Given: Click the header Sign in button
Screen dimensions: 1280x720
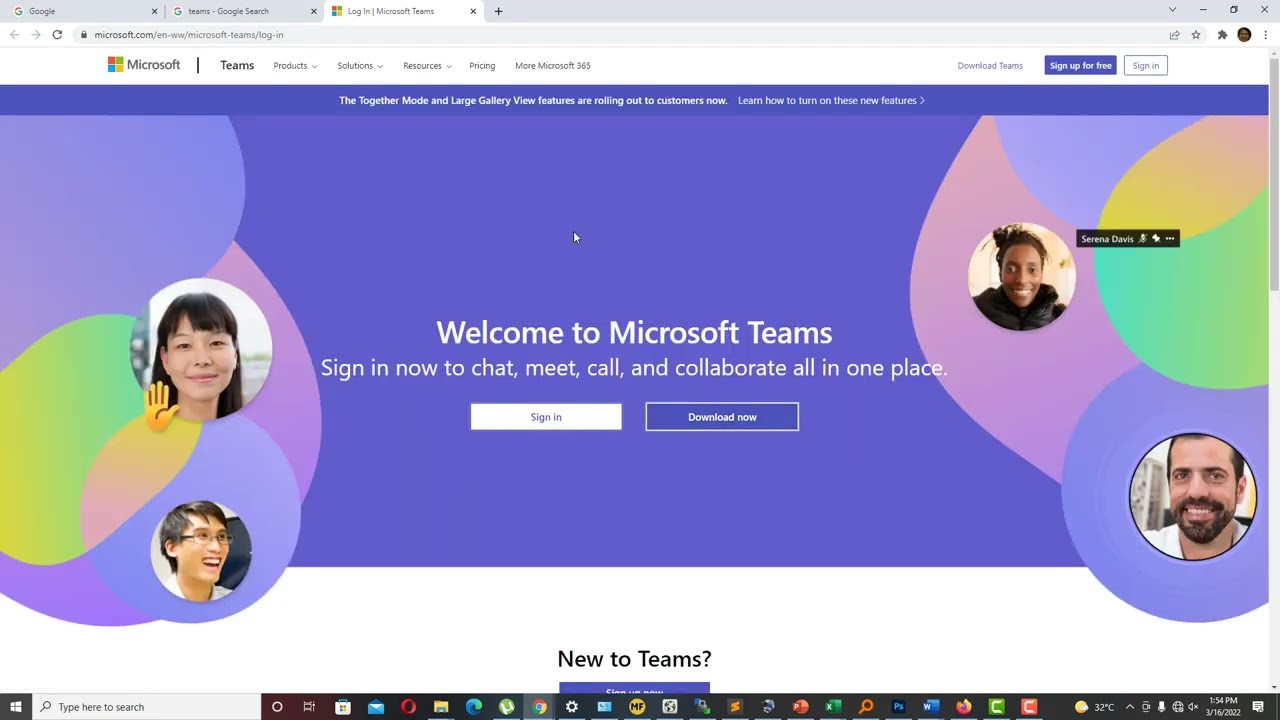Looking at the screenshot, I should click(x=1146, y=66).
